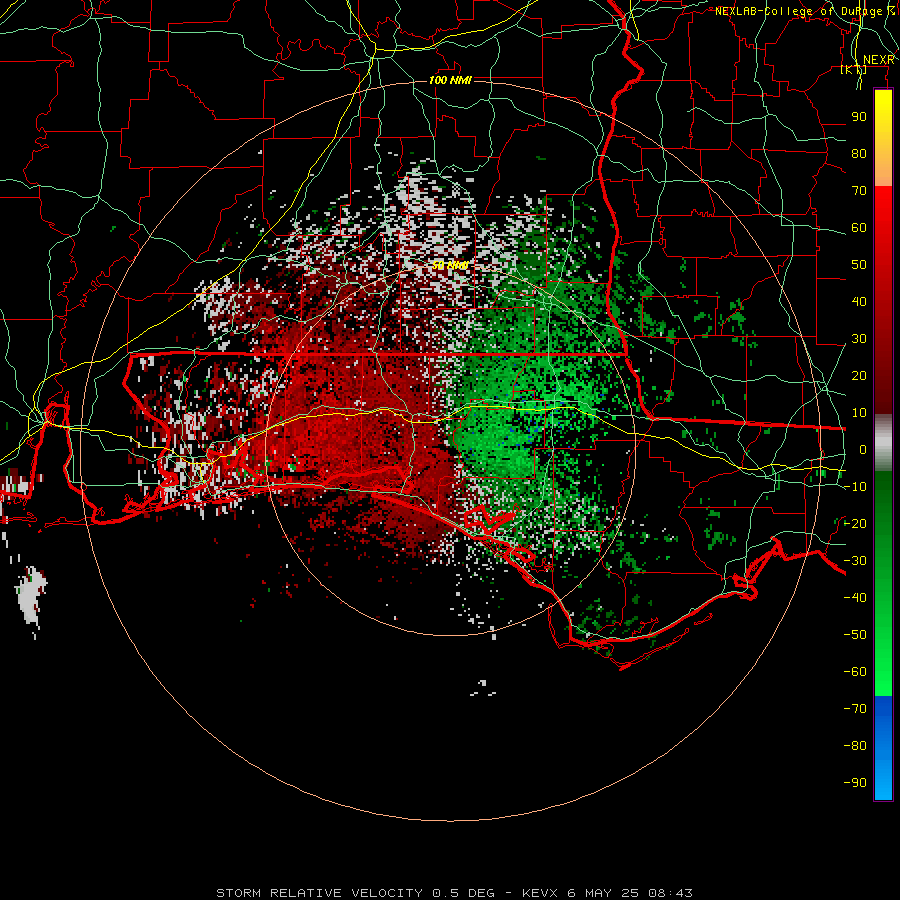Click the -10 value on the velocity scale

[855, 487]
